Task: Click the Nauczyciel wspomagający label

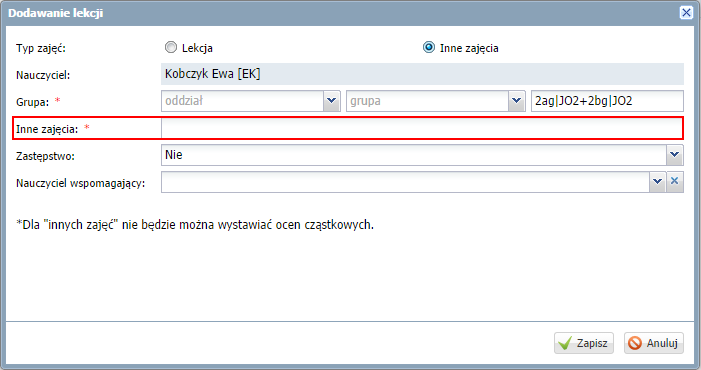Action: pos(80,184)
